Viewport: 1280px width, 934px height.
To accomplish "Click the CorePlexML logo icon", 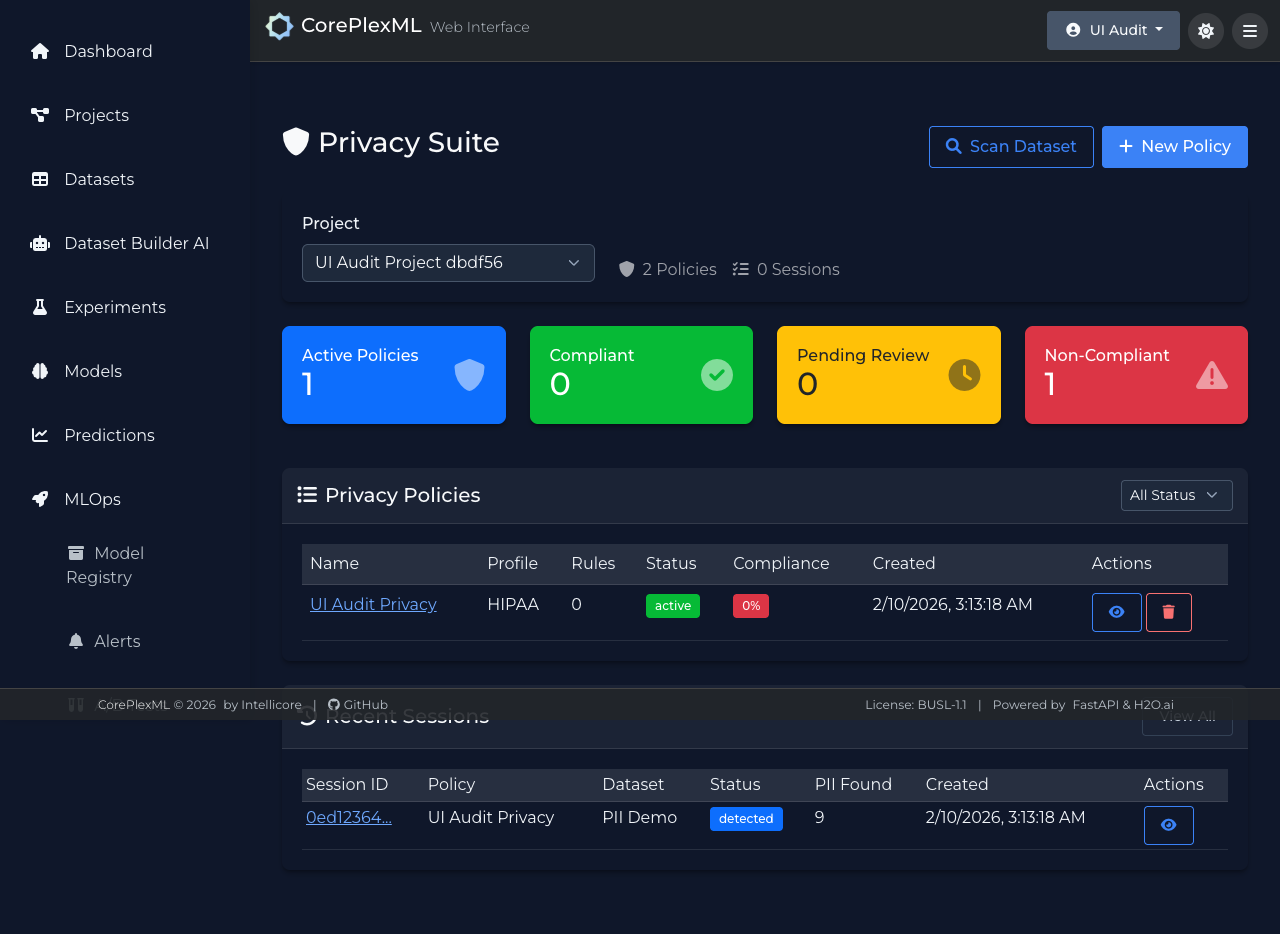I will click(x=279, y=27).
